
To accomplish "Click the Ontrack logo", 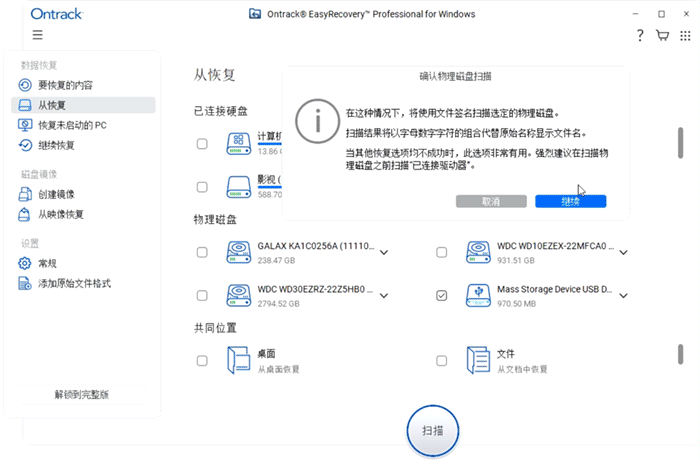I will click(57, 14).
